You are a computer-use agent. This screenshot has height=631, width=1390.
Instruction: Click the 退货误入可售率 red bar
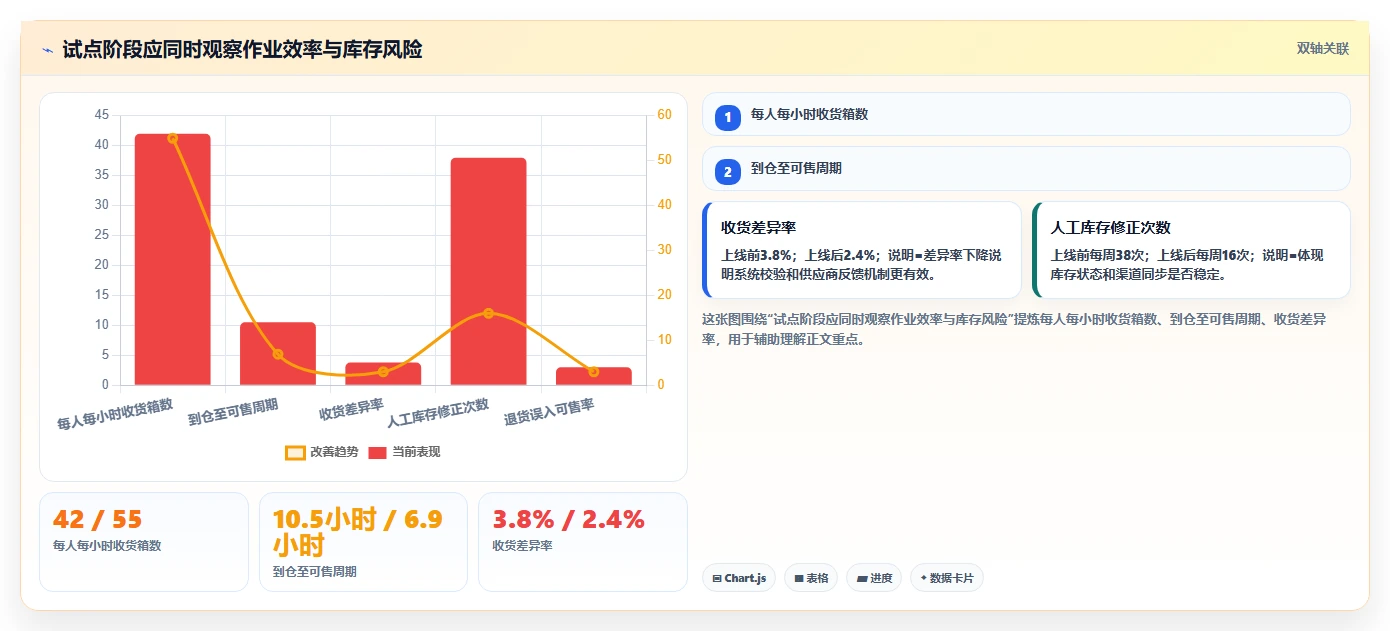coord(594,376)
